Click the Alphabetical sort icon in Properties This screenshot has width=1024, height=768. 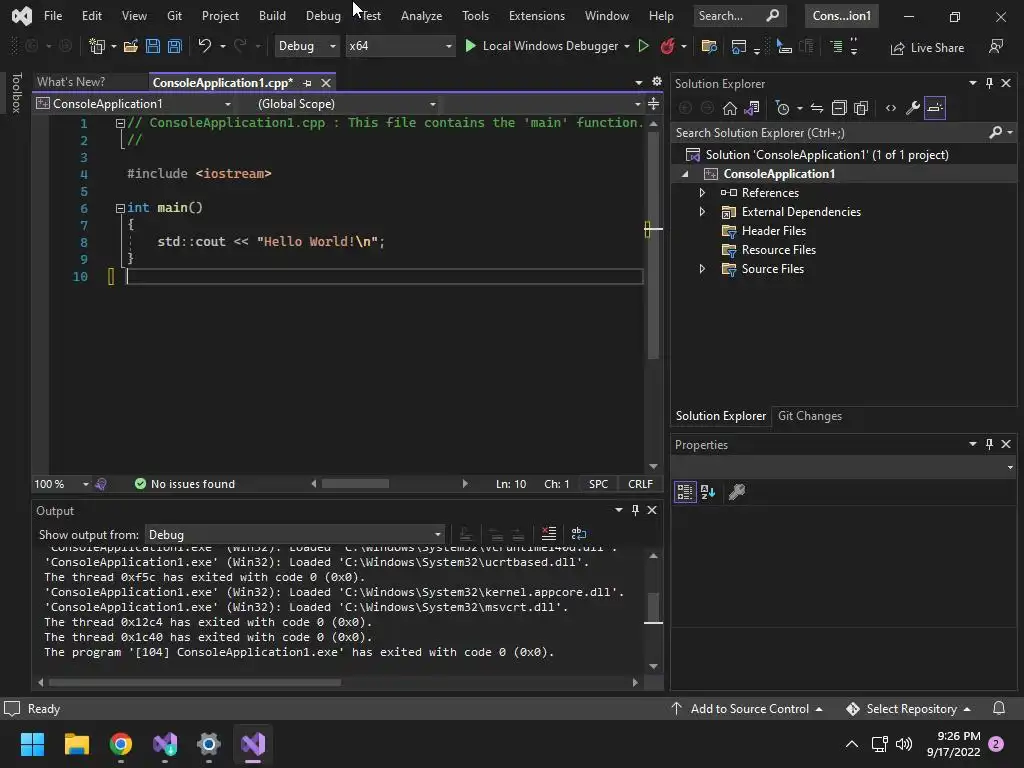click(708, 492)
